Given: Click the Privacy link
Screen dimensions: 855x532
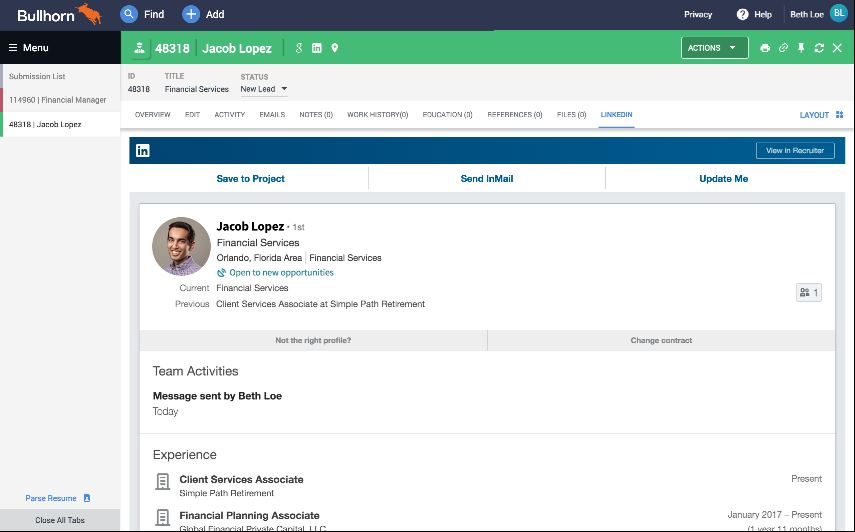Looking at the screenshot, I should 698,15.
